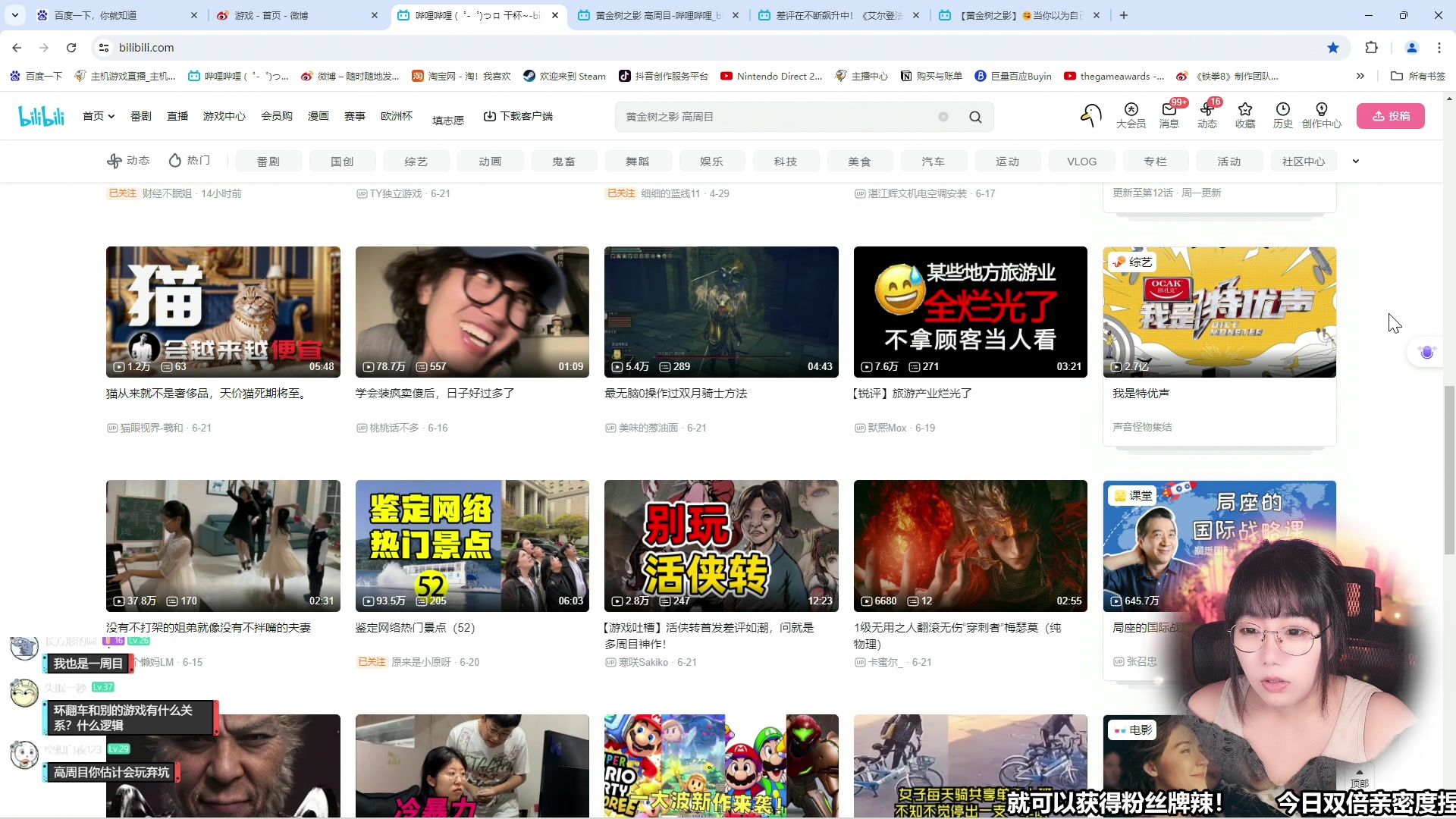The image size is (1456, 819).
Task: Click the search magnifier in the search bar
Action: [975, 117]
